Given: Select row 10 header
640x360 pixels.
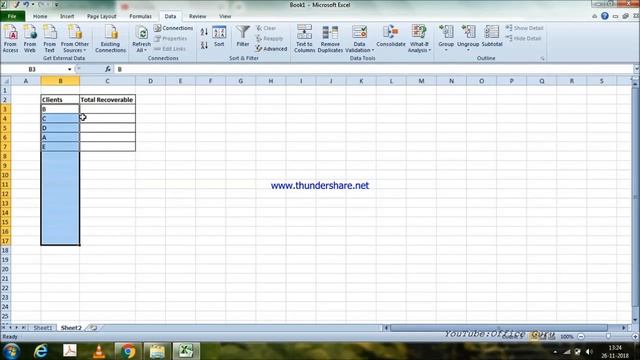Looking at the screenshot, I should pos(5,175).
